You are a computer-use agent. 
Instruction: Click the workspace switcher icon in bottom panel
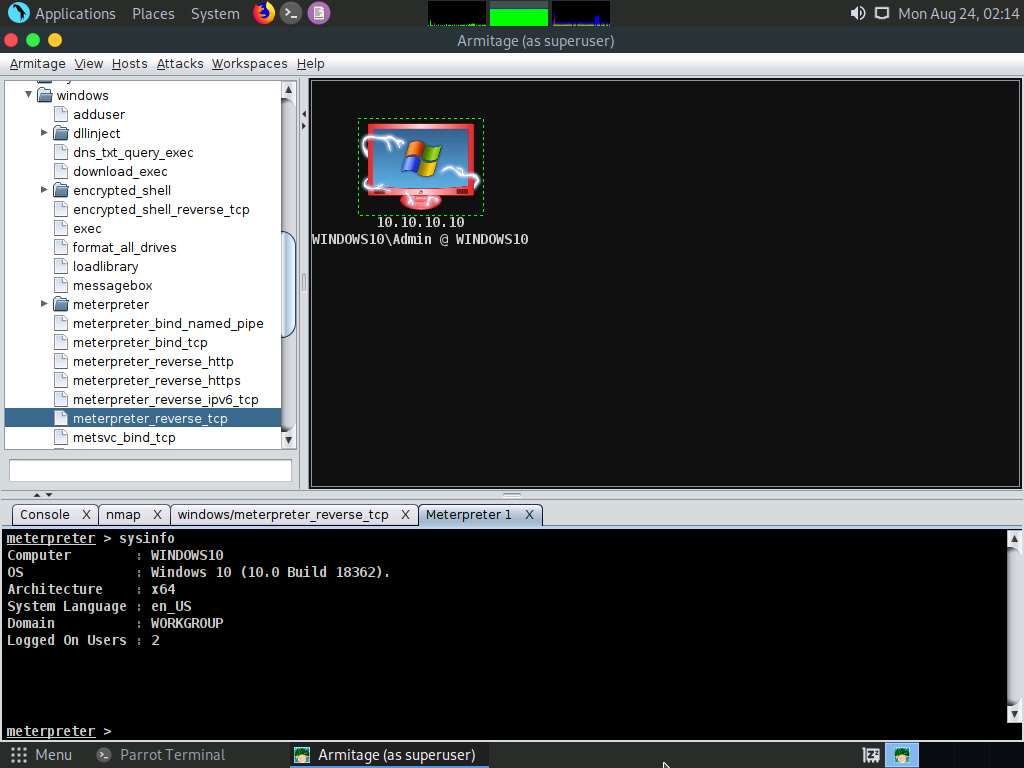[x=871, y=756]
